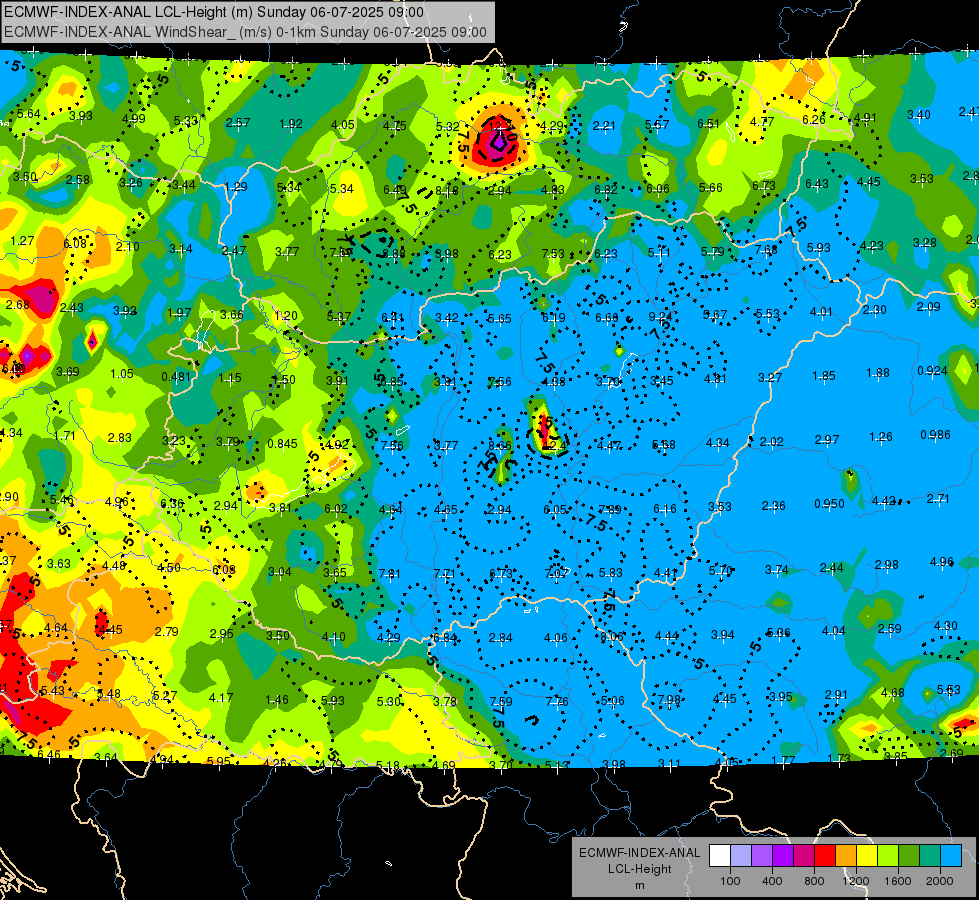Click the wind shear value 6.51
Viewport: 979px width, 900px height.
tap(708, 123)
